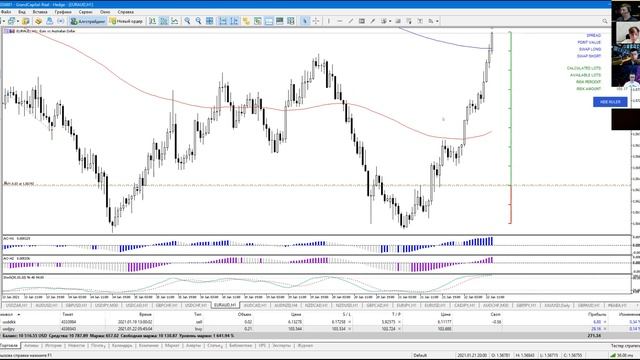Open the indicators list icon
The image size is (640, 360).
click(x=246, y=21)
